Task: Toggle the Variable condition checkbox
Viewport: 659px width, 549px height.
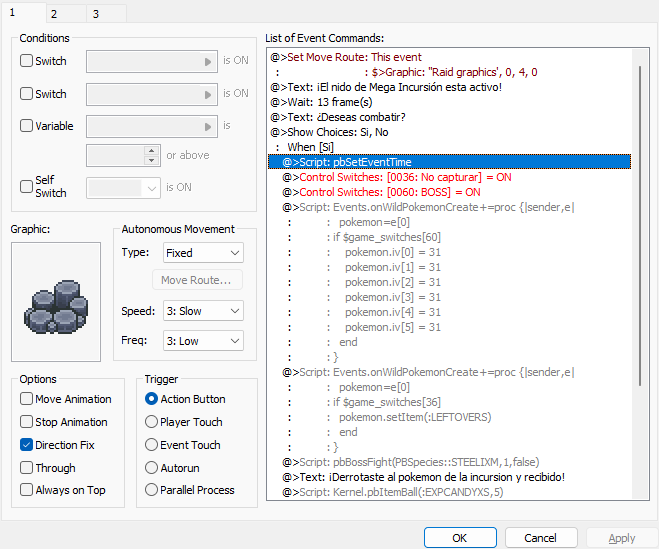Action: pos(27,126)
